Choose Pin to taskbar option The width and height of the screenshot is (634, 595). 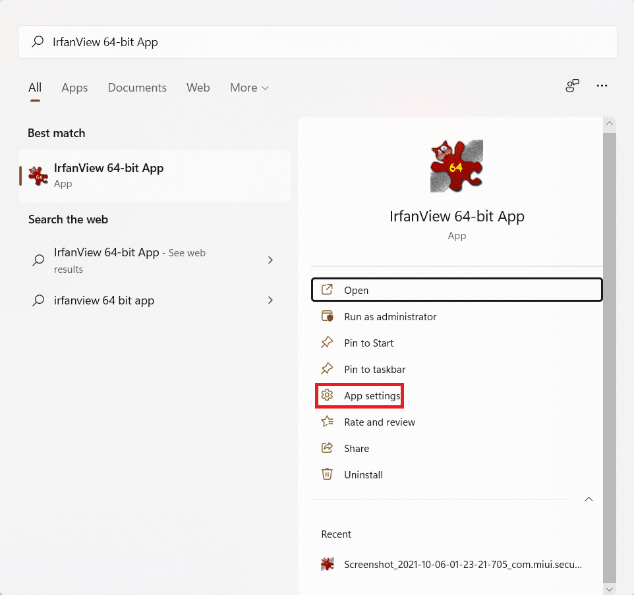[374, 370]
